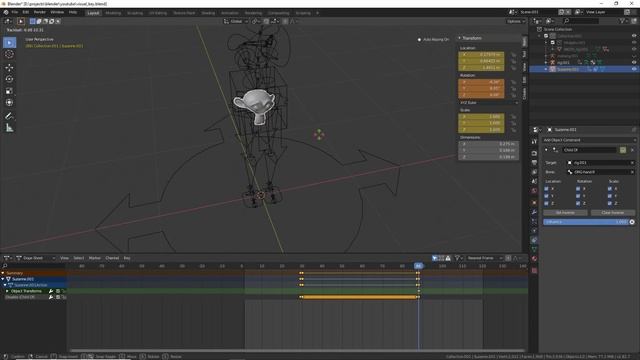Open the File menu

[x=15, y=12]
